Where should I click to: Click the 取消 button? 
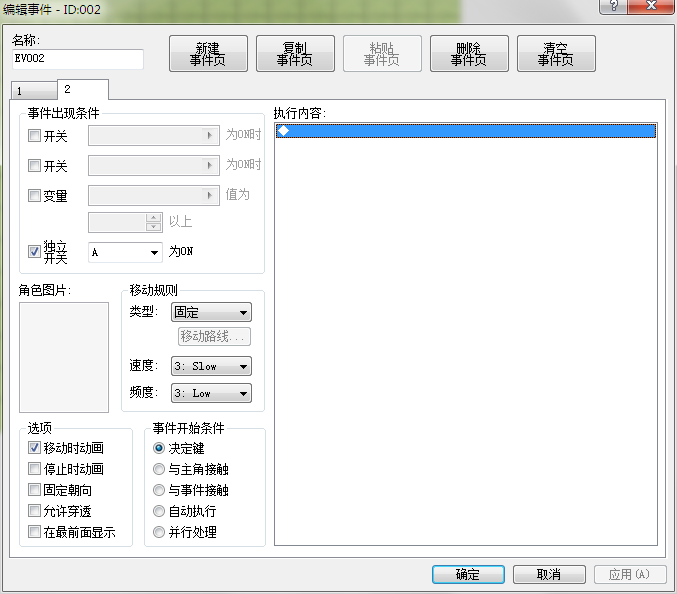[x=549, y=574]
